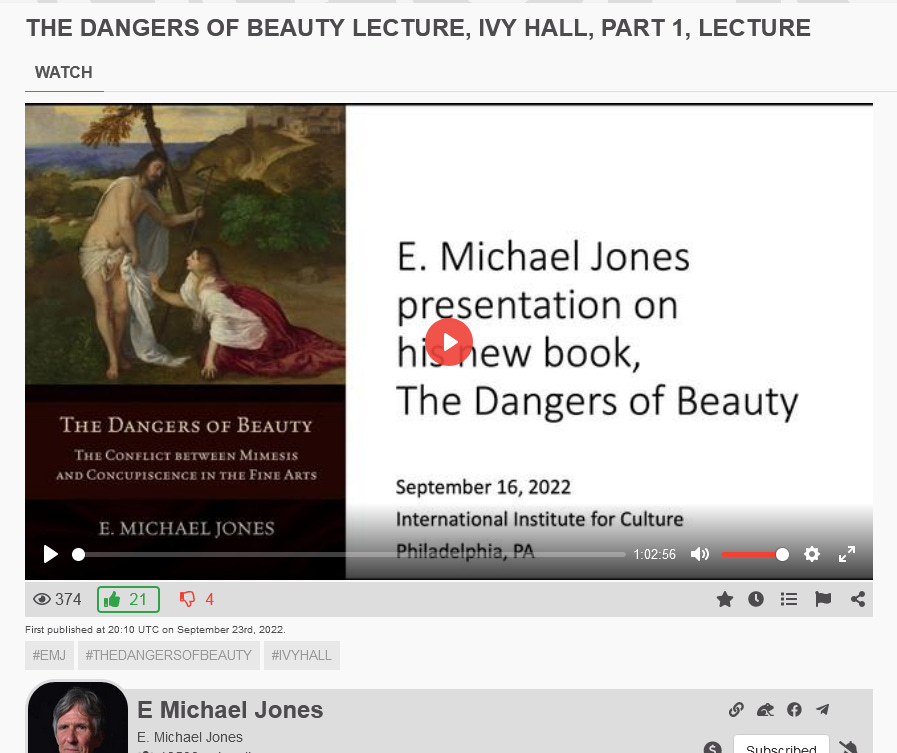Open the channel's frog social icon
897x753 pixels.
tap(765, 710)
